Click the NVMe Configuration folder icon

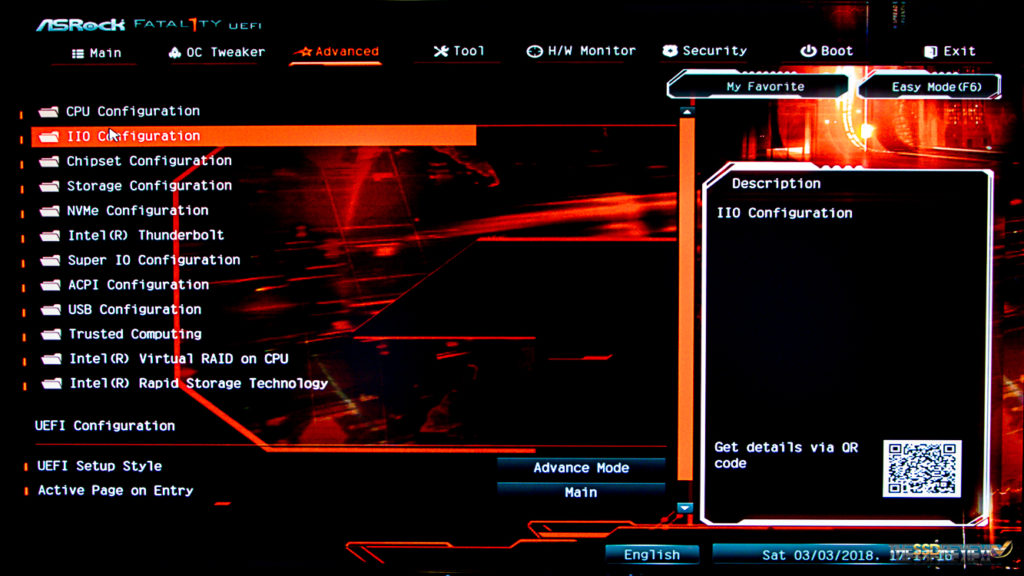click(50, 211)
